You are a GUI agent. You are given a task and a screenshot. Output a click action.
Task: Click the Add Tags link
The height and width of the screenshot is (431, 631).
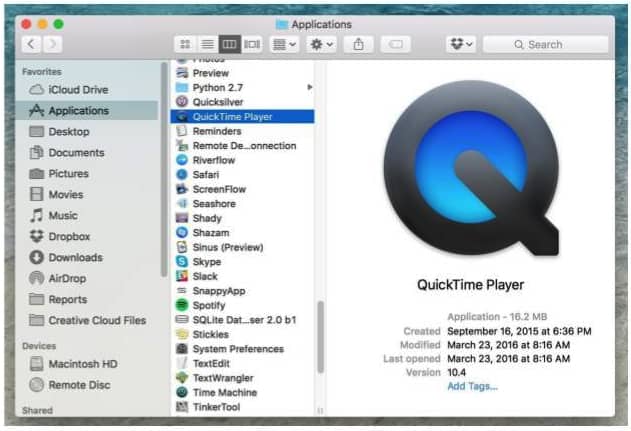pyautogui.click(x=472, y=386)
